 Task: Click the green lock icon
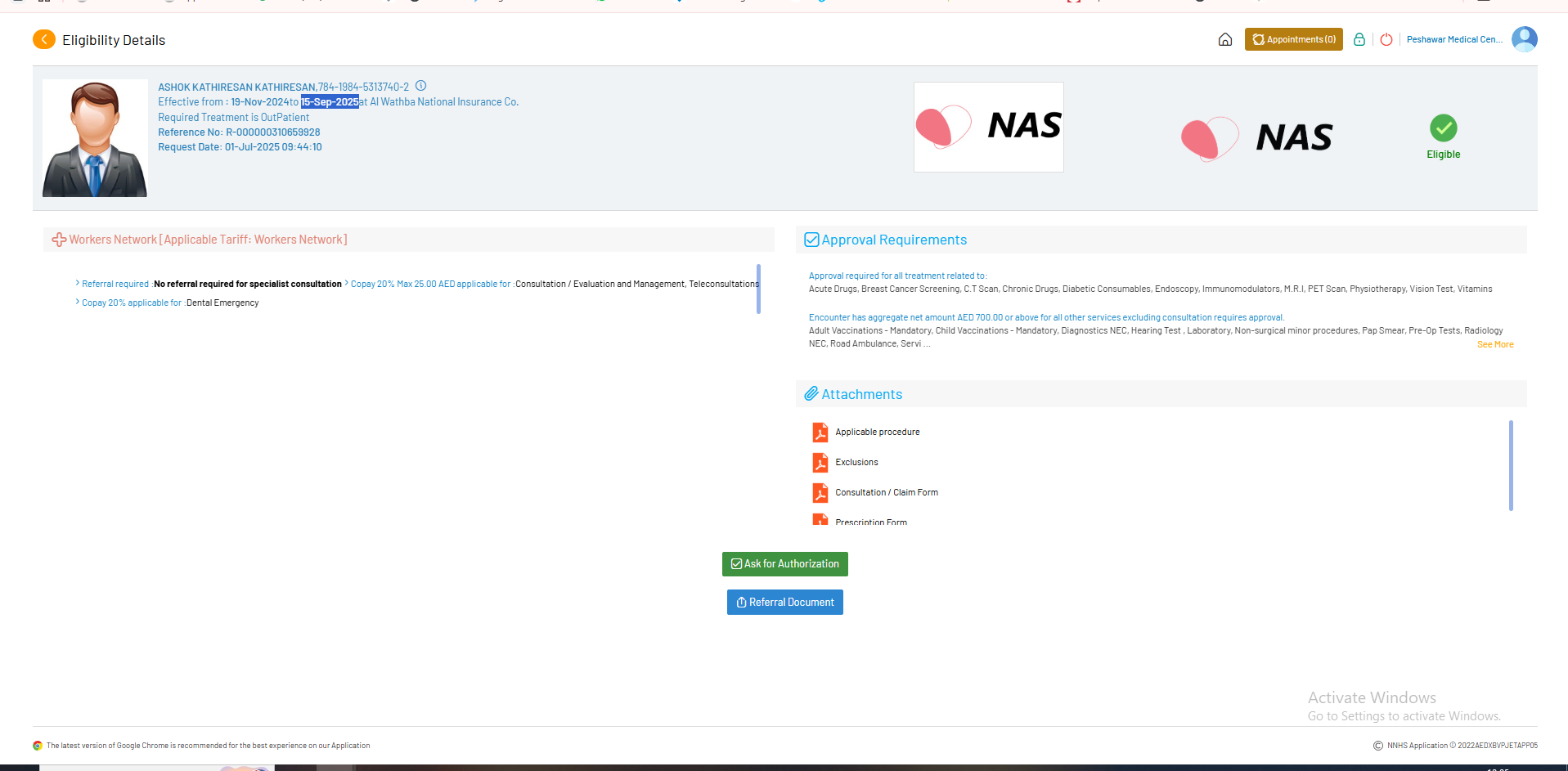[1359, 39]
